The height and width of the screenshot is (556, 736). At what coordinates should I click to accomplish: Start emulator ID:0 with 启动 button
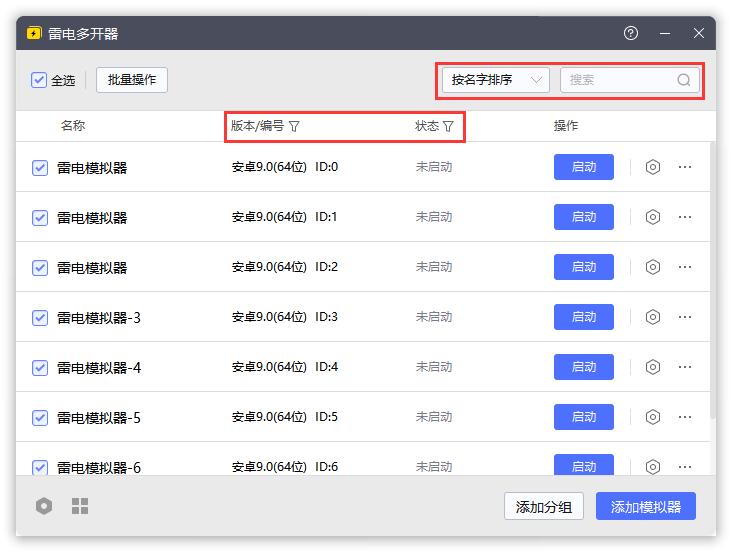coord(583,167)
